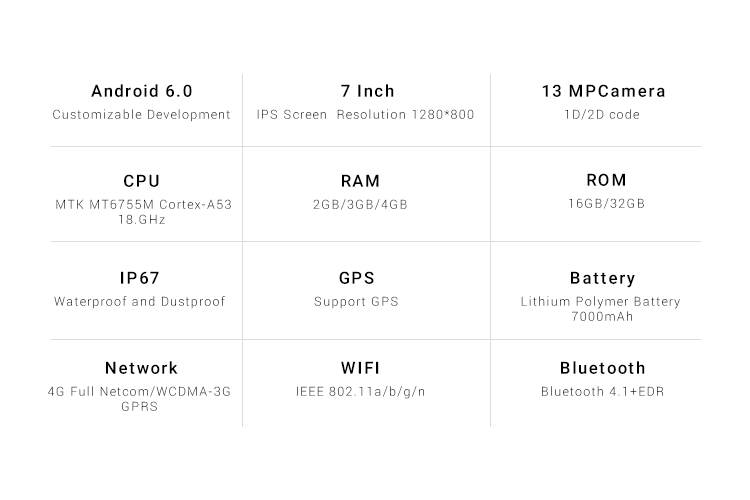Image resolution: width=750 pixels, height=500 pixels.
Task: Click the RAM heading
Action: pos(360,181)
